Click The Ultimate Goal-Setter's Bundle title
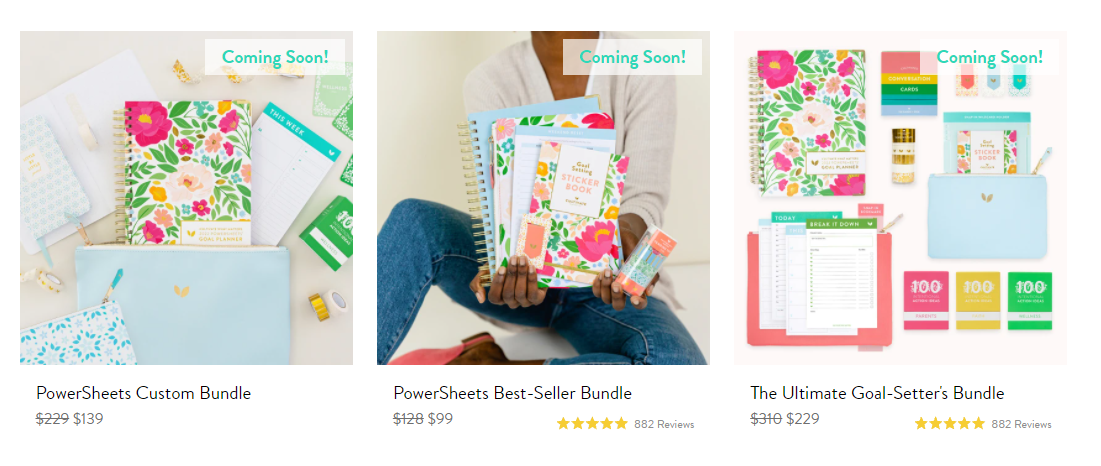Viewport: 1101px width, 466px height. click(877, 393)
